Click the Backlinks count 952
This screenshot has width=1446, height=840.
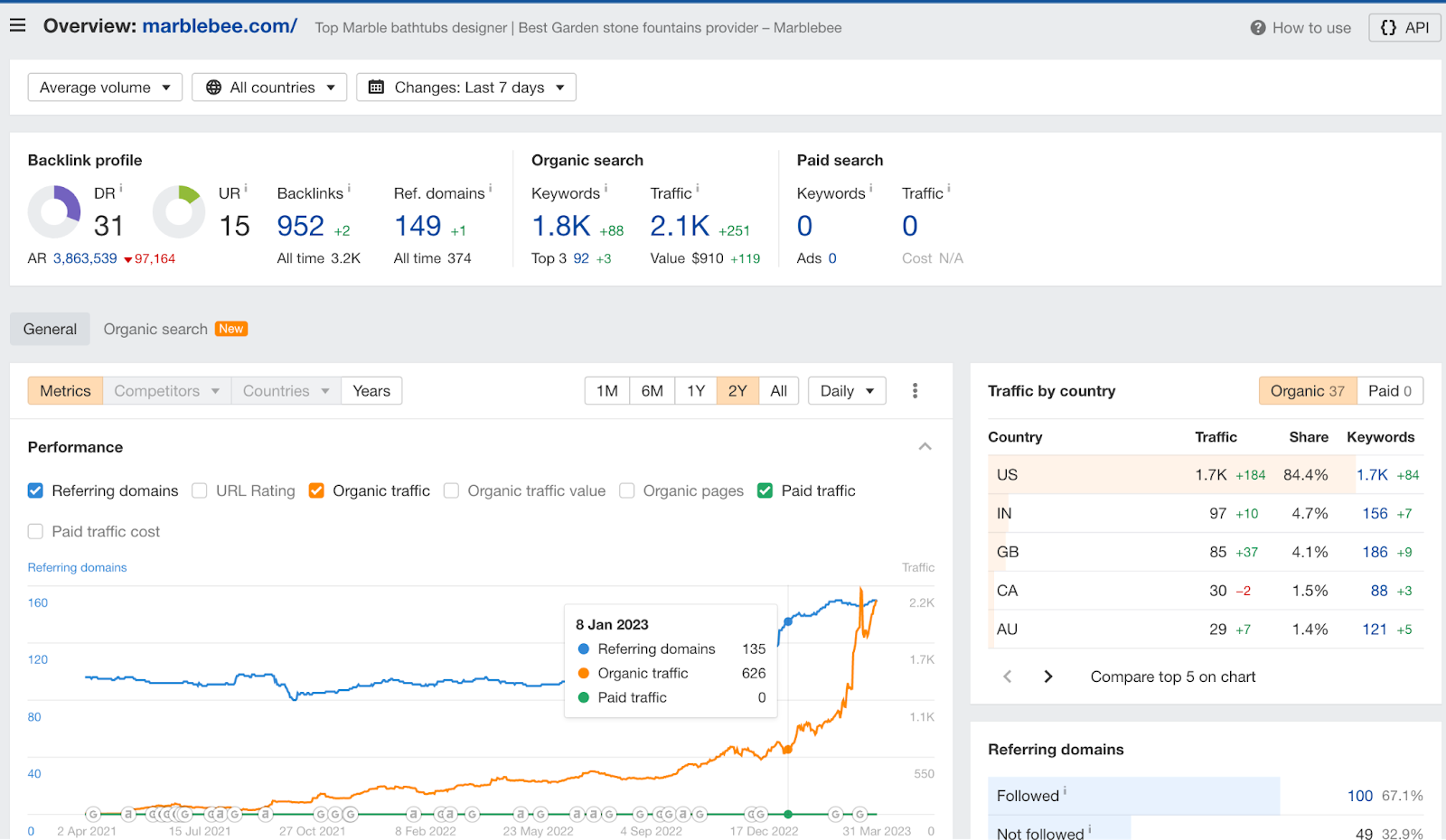(x=301, y=226)
